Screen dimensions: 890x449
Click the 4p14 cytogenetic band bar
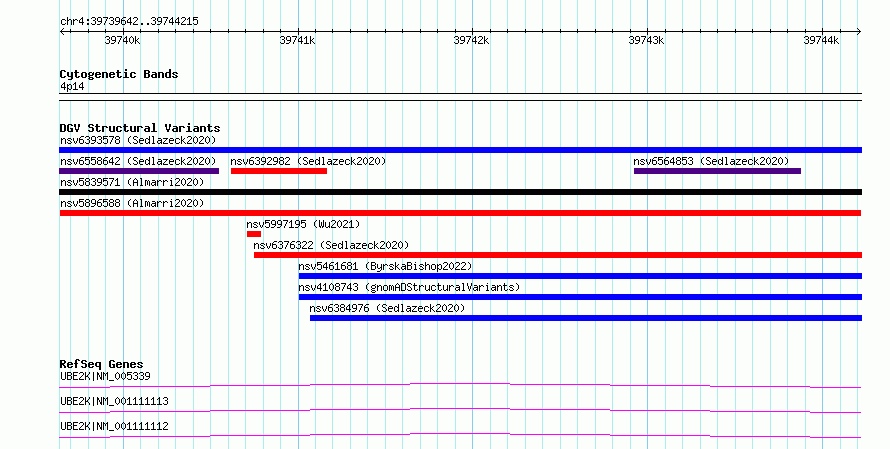pos(460,97)
